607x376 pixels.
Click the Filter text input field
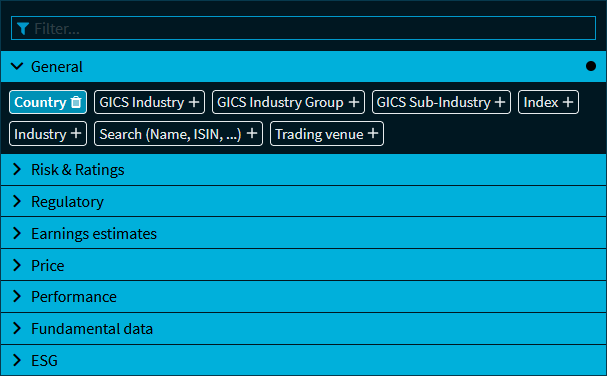pos(304,28)
